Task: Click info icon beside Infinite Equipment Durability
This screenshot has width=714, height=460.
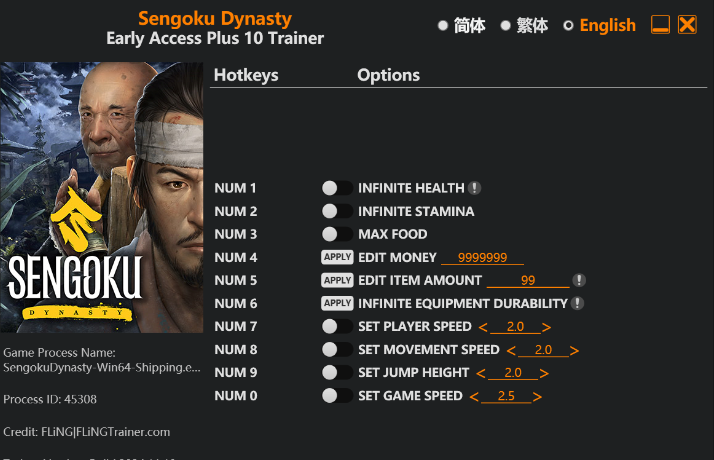Action: point(578,303)
